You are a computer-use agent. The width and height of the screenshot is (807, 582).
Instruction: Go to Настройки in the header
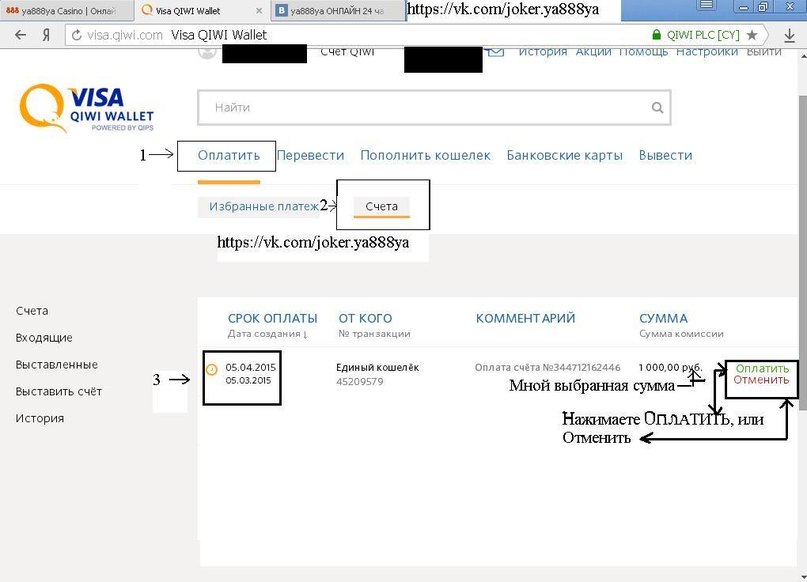click(707, 52)
